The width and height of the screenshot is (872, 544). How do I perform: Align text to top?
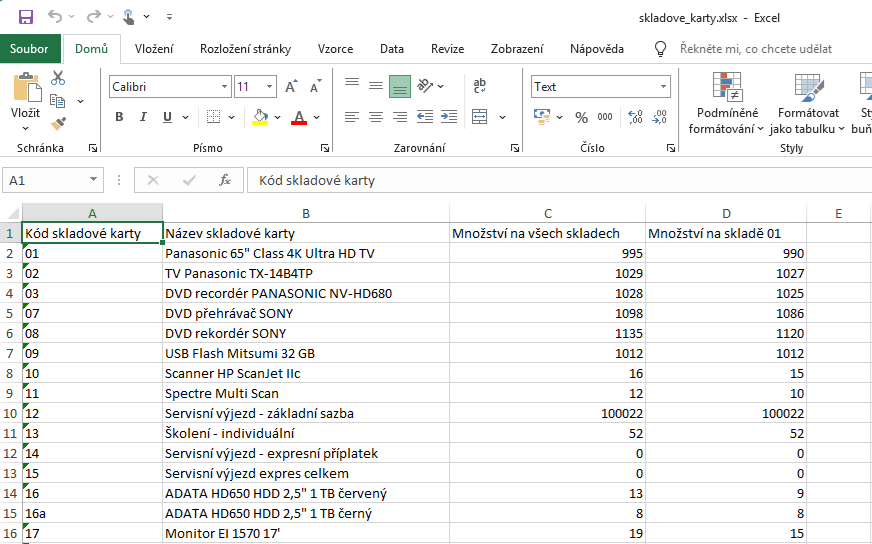(x=351, y=83)
